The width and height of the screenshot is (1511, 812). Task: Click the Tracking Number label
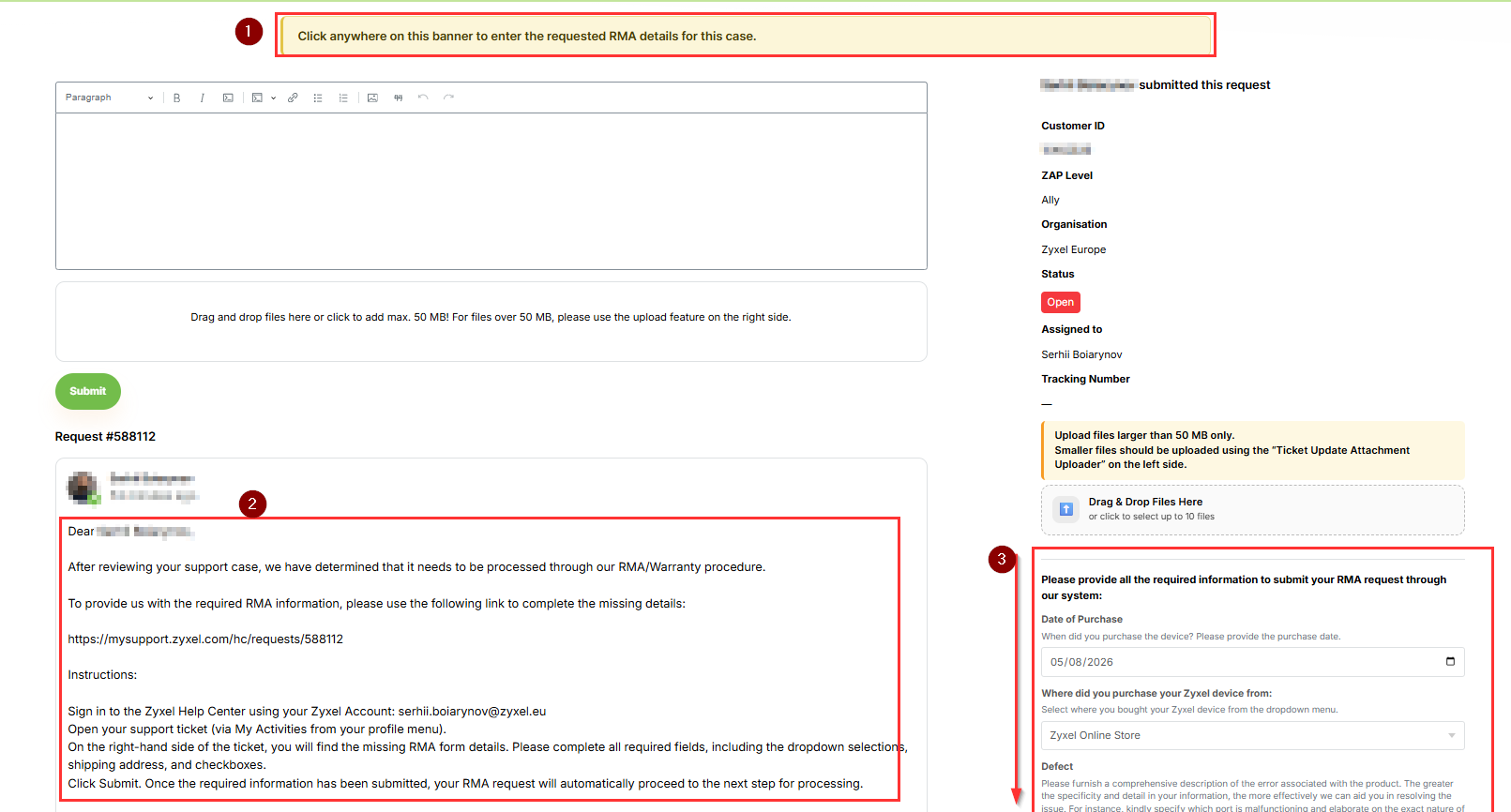tap(1085, 379)
